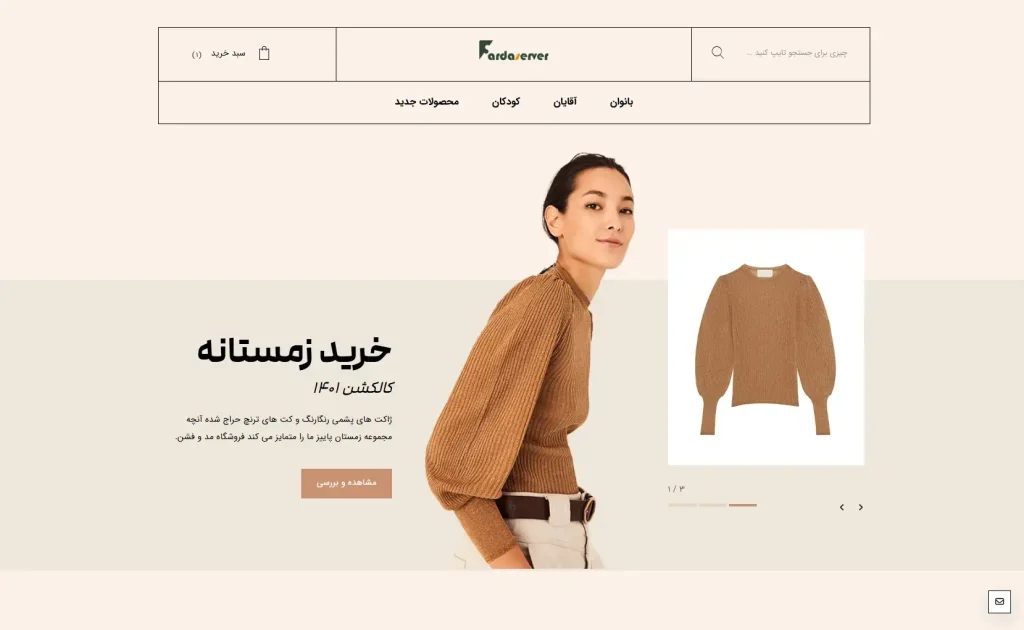
Task: Open محصولات جدید menu item
Action: pyautogui.click(x=426, y=102)
